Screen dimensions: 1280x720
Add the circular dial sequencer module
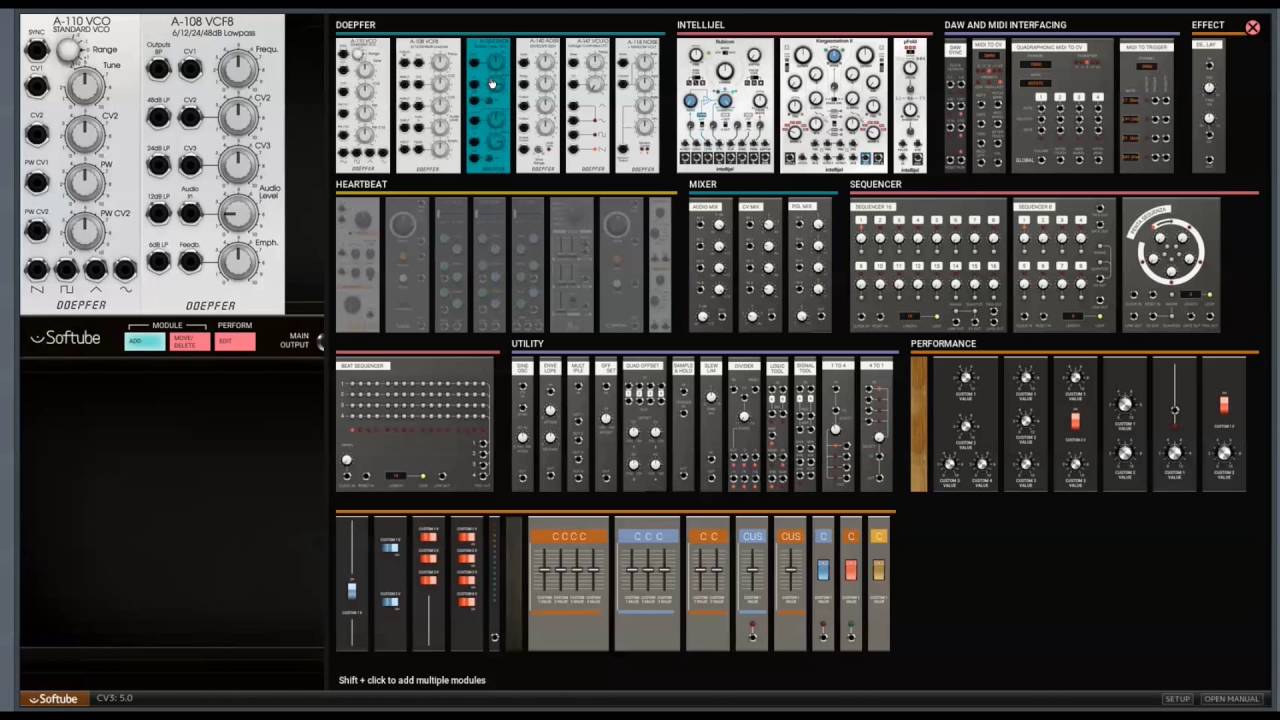1170,265
